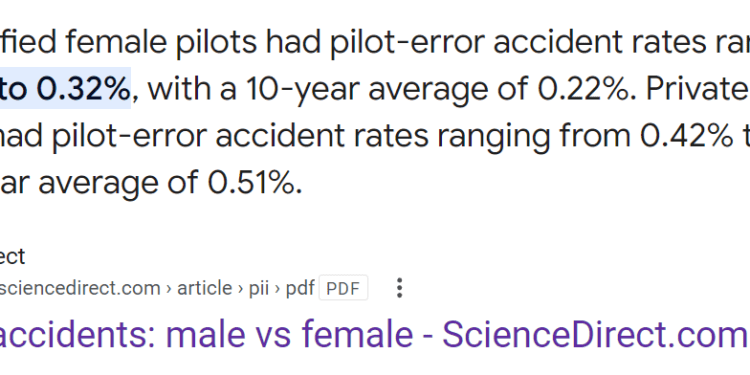
Task: Select the 'pii' breadcrumb segment
Action: (259, 288)
